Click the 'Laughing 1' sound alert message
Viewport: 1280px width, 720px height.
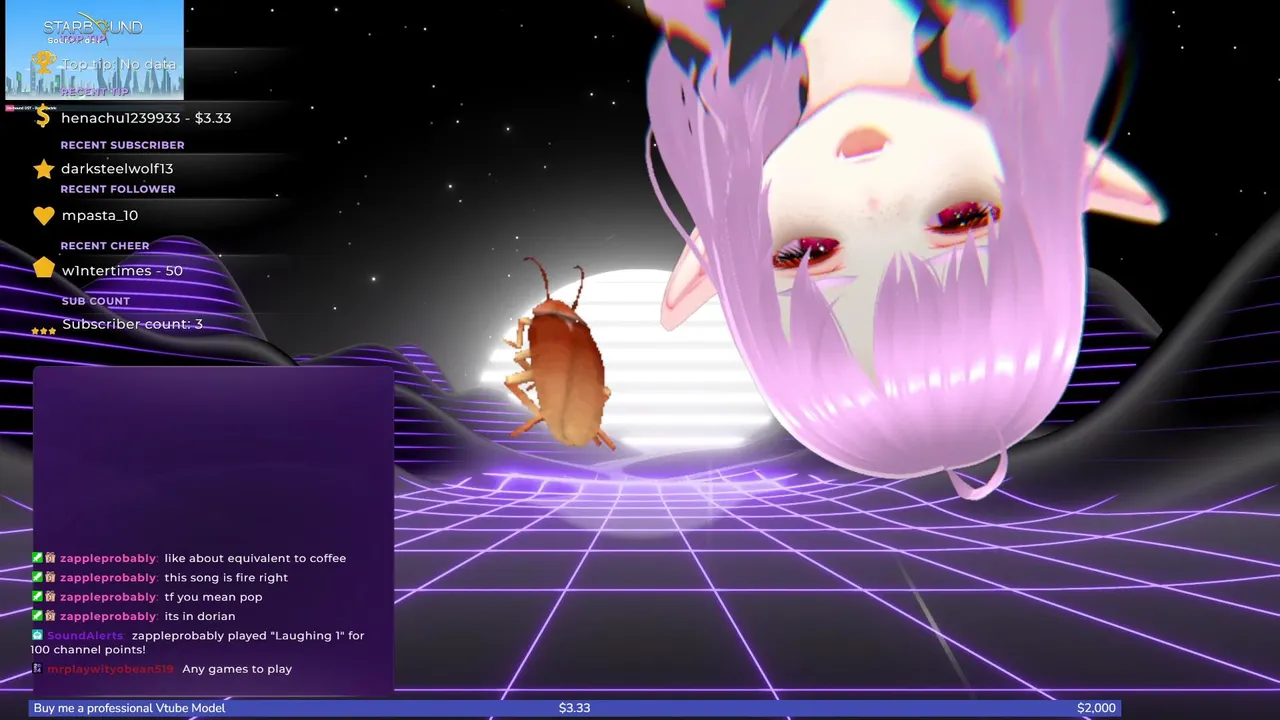coord(198,643)
